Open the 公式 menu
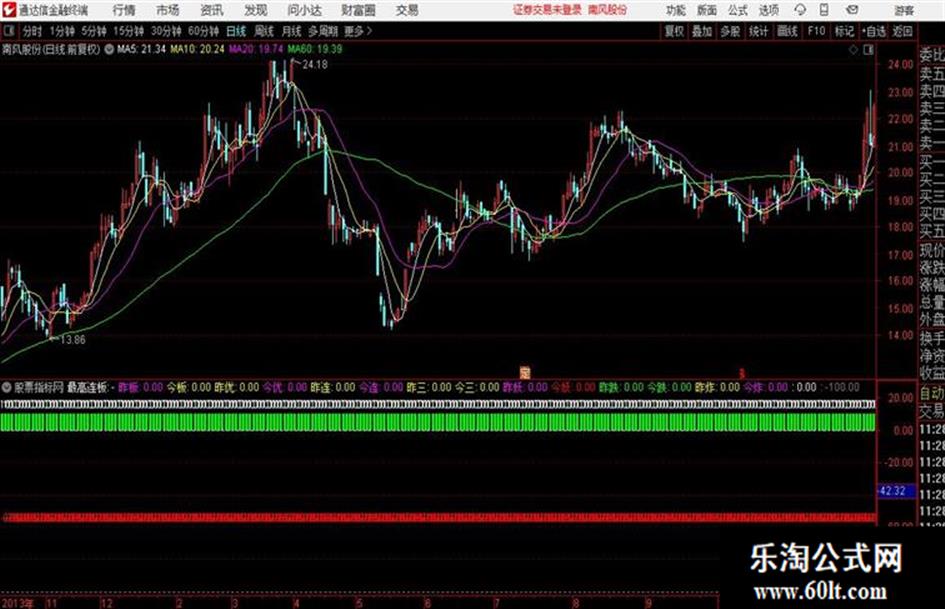 click(x=738, y=10)
